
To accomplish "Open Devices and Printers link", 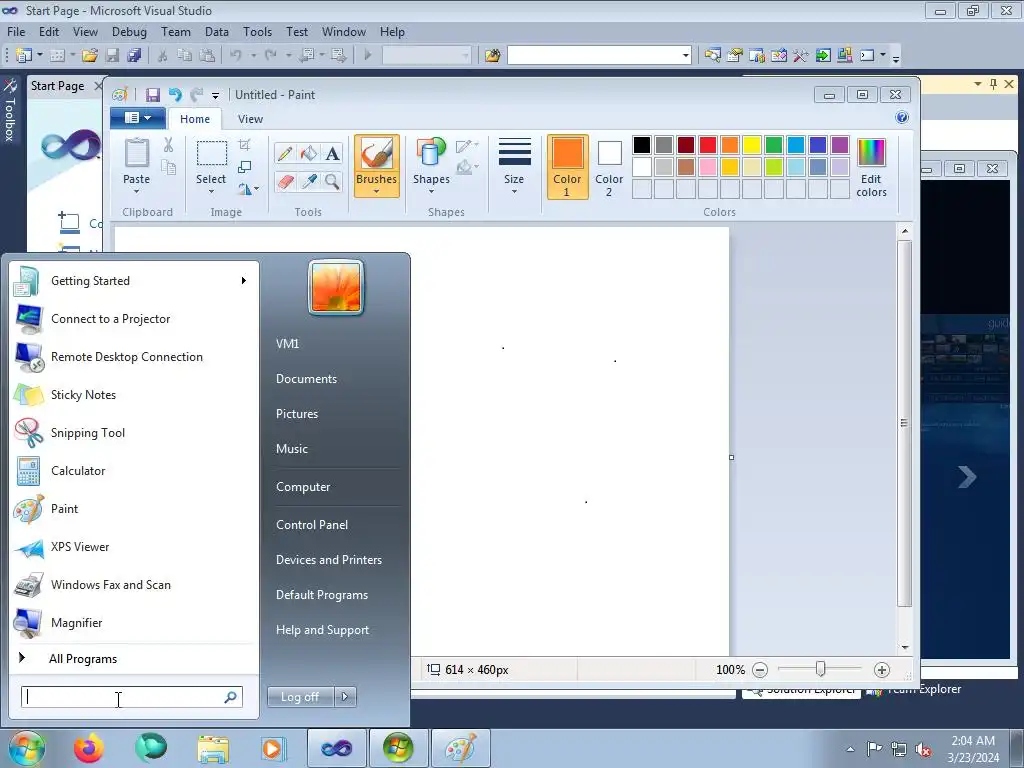I will tap(328, 560).
